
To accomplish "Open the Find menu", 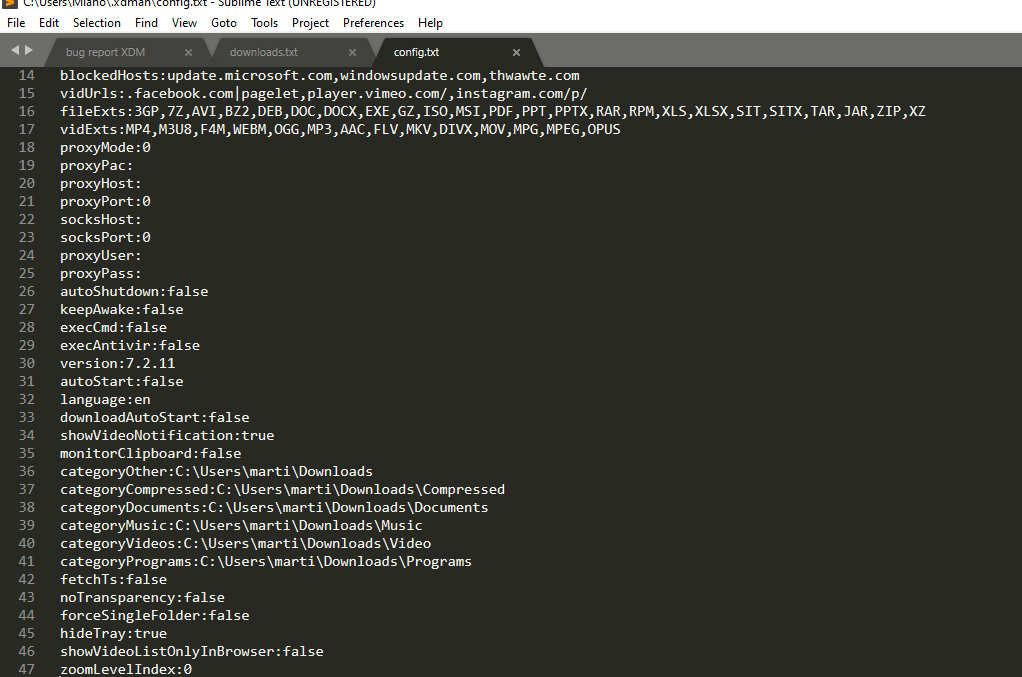I will coord(146,22).
